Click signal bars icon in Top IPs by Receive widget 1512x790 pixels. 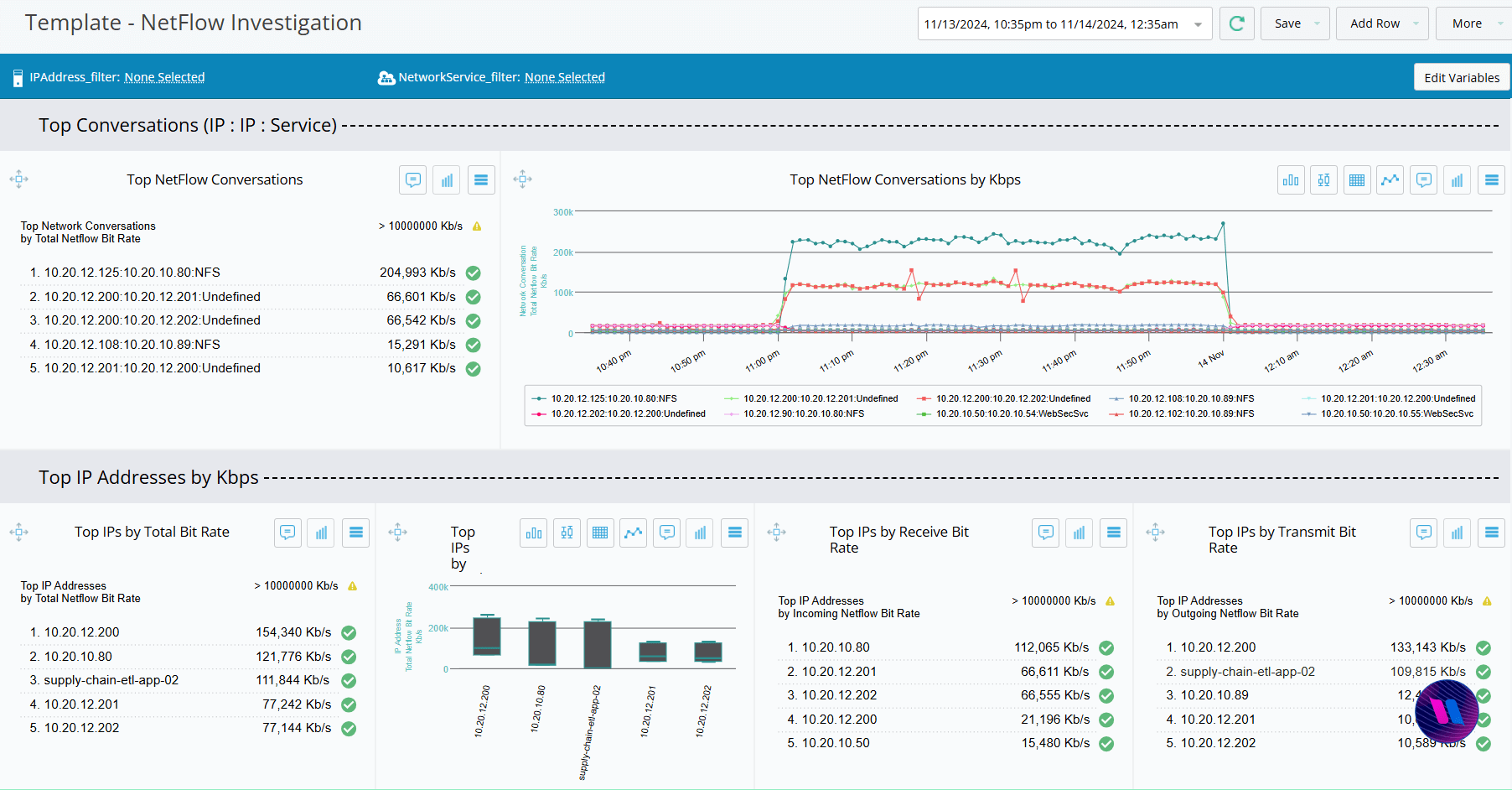pos(1079,533)
